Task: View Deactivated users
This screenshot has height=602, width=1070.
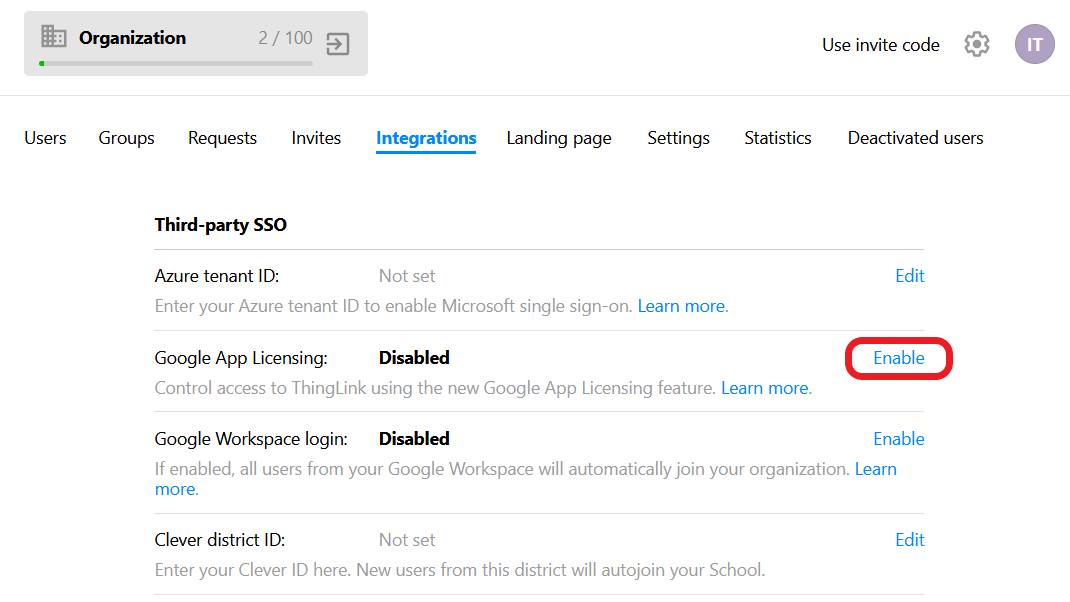Action: click(x=915, y=138)
